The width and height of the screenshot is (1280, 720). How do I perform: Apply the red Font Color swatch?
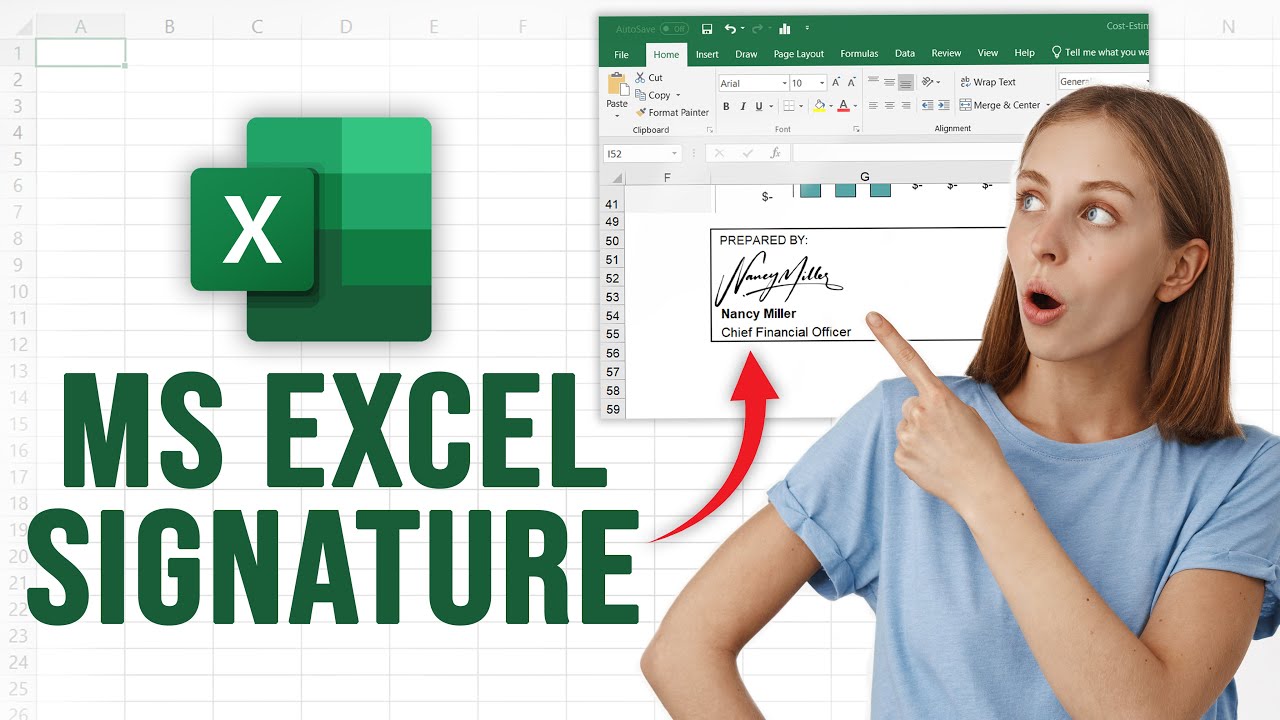845,105
